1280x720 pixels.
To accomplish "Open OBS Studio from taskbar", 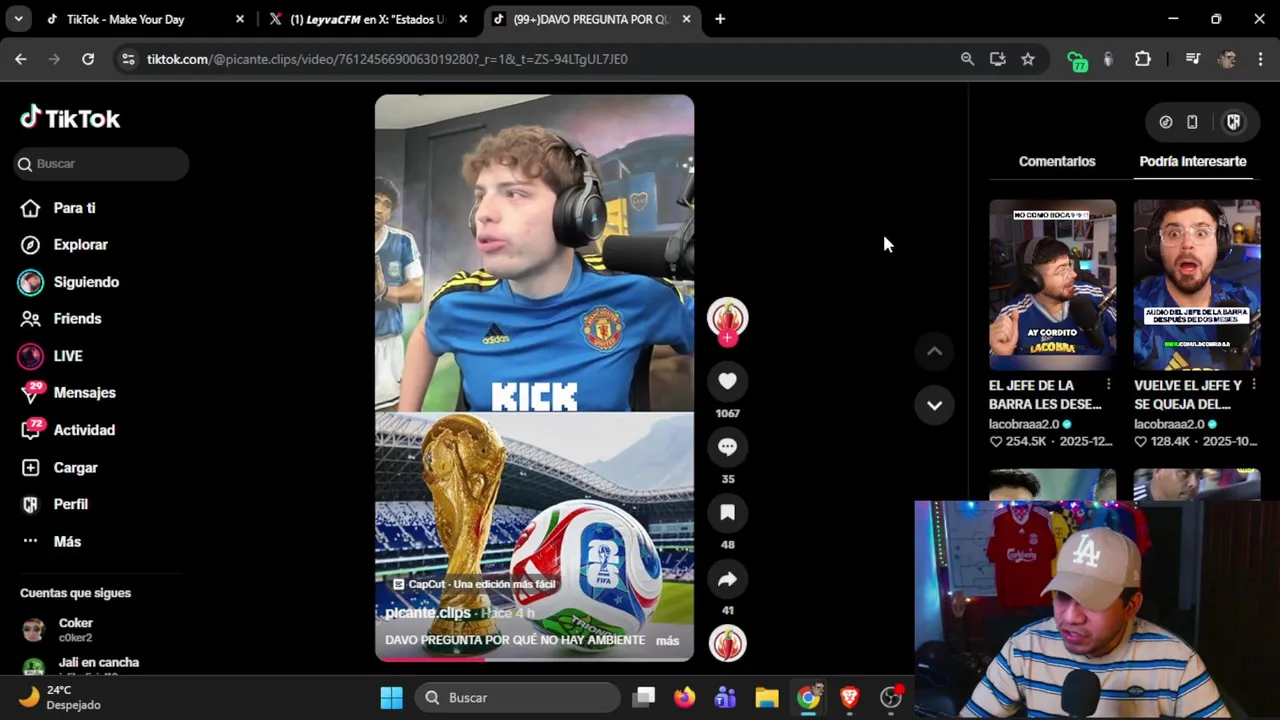I will pyautogui.click(x=890, y=697).
